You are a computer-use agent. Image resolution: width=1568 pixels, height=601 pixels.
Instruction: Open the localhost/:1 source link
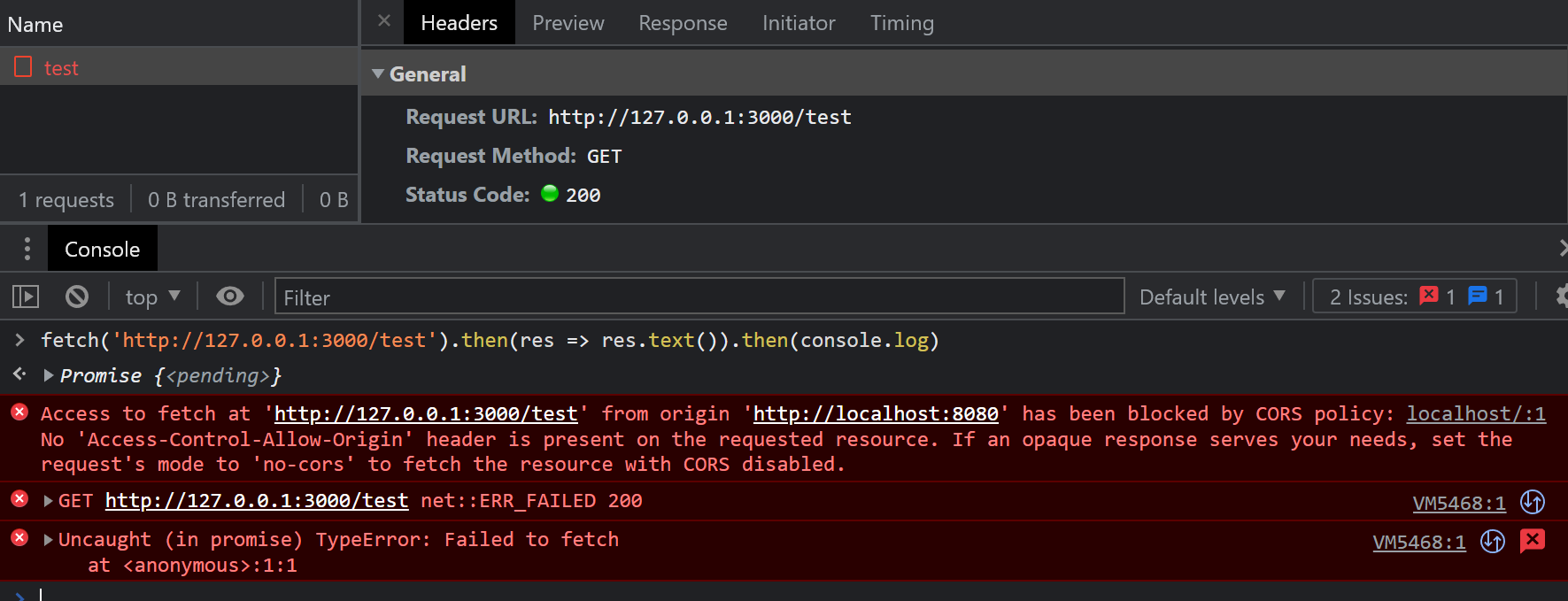pos(1475,414)
